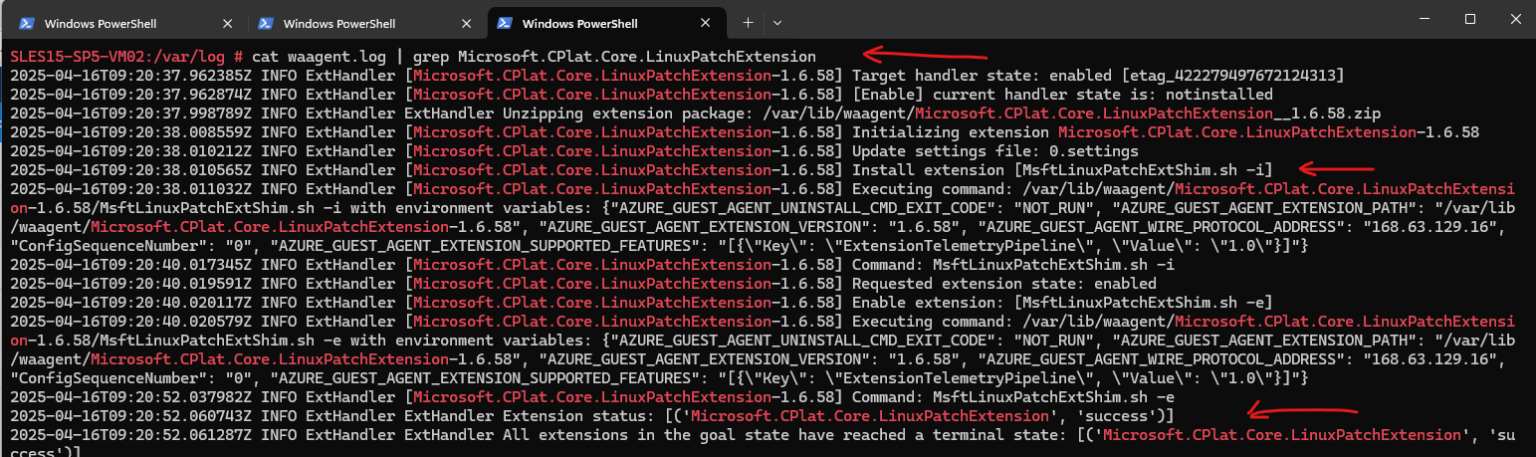Viewport: 1536px width, 457px height.
Task: Minimize the terminal window
Action: [1425, 19]
